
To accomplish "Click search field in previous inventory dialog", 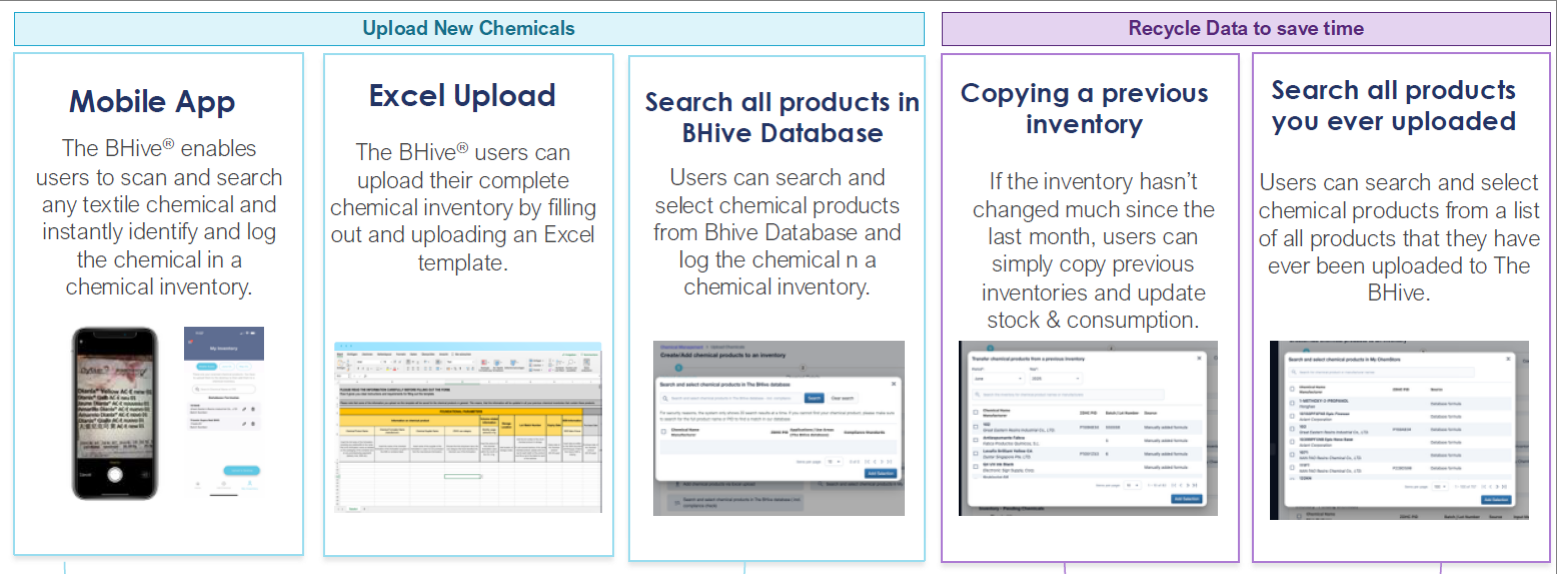I will click(x=1068, y=395).
